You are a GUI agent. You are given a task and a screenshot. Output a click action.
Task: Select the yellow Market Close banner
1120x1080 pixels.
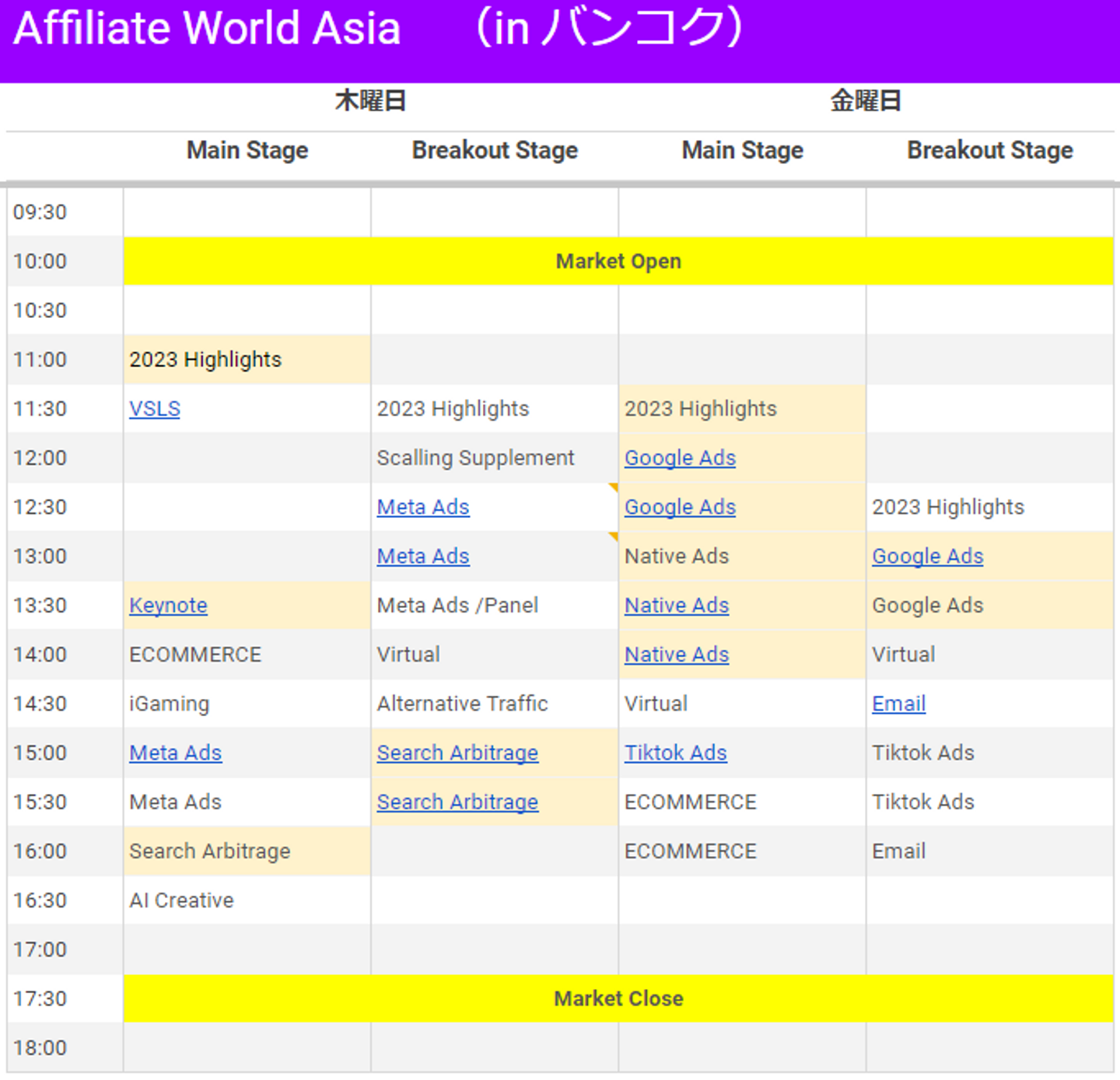(618, 998)
